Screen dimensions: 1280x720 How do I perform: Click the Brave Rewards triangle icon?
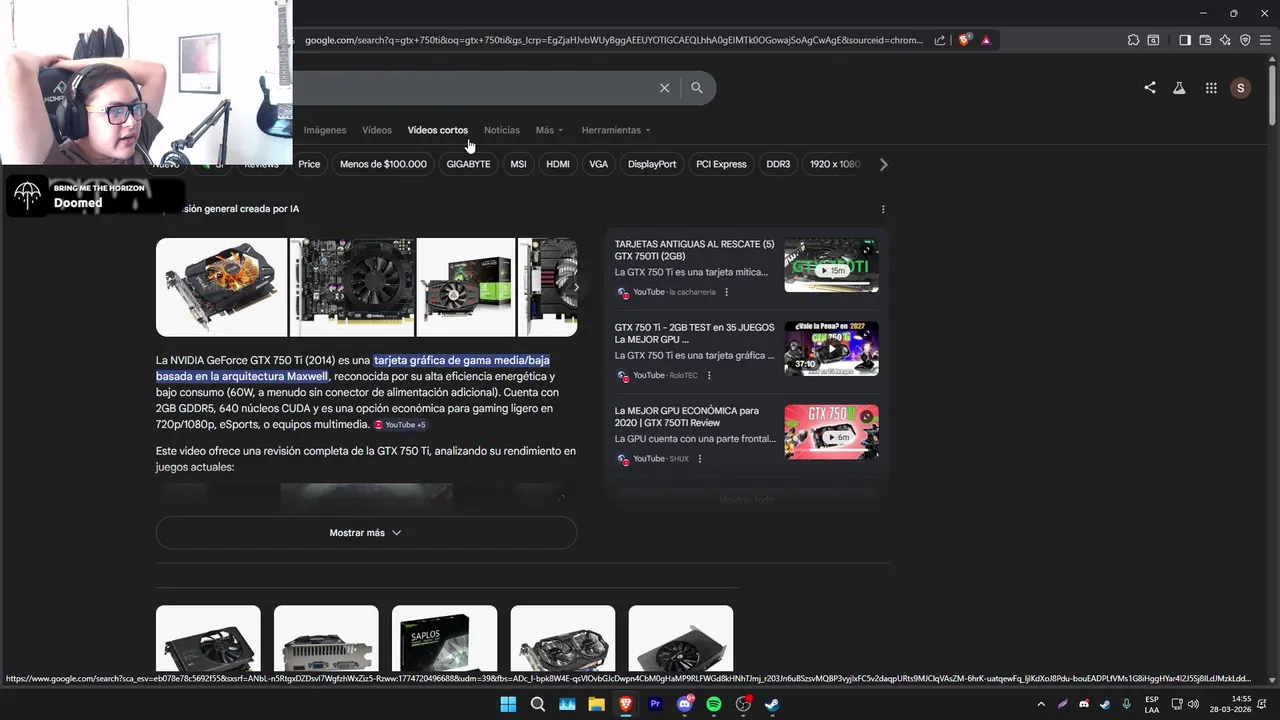point(986,40)
